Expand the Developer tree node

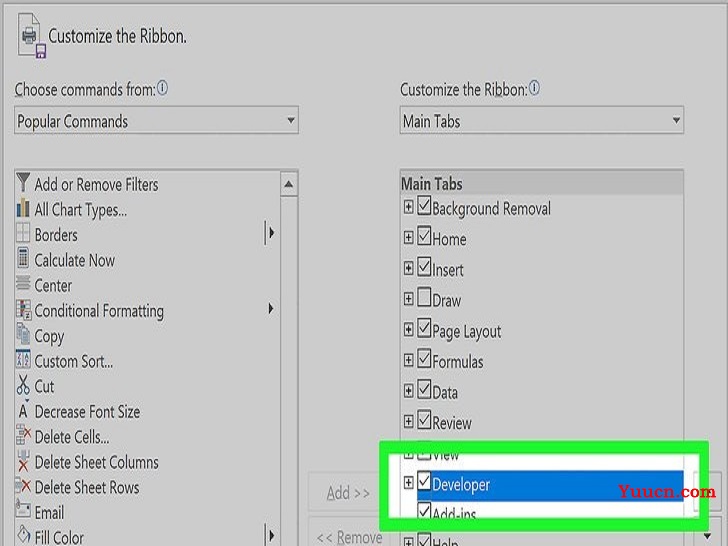(408, 483)
